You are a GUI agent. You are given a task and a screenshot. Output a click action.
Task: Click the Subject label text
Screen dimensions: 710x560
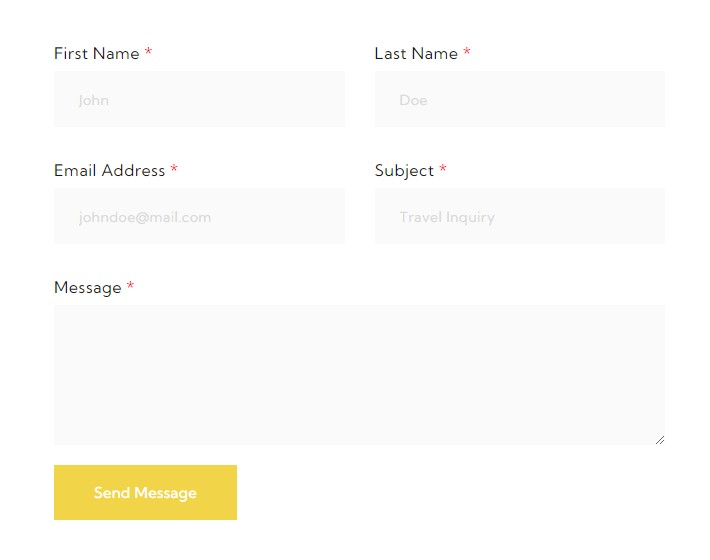point(404,171)
